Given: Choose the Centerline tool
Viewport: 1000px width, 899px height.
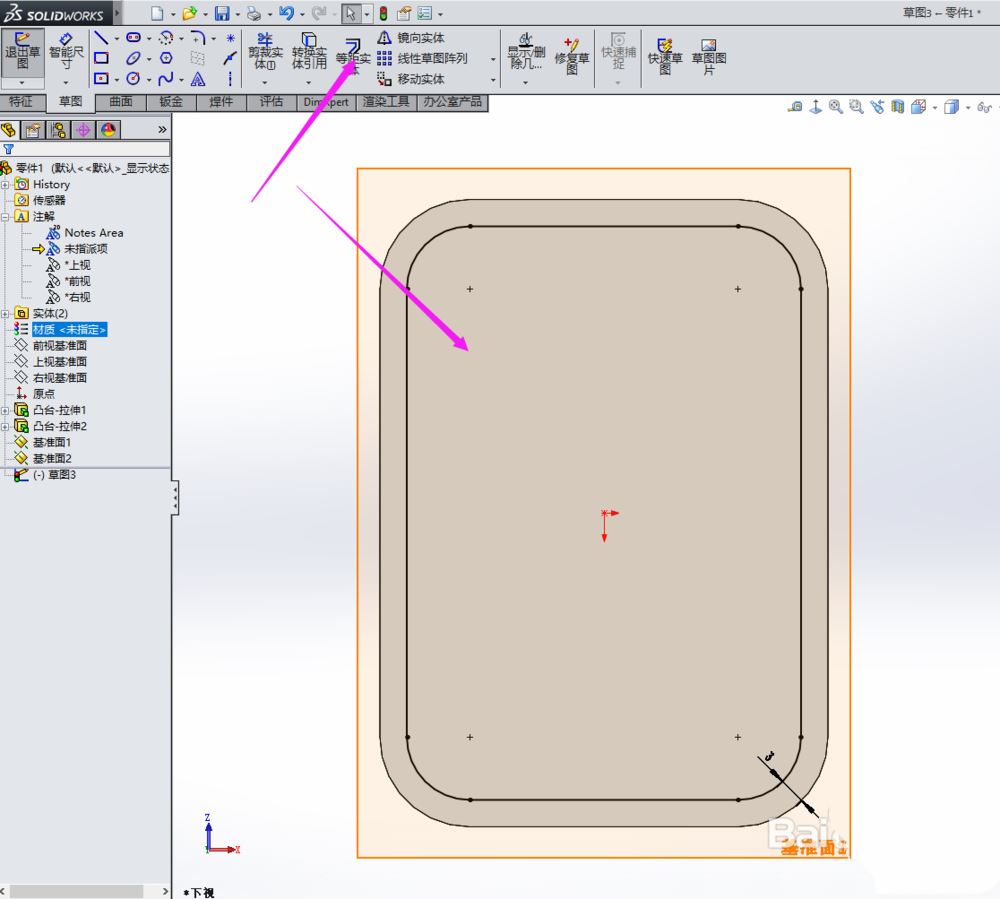Looking at the screenshot, I should point(230,78).
